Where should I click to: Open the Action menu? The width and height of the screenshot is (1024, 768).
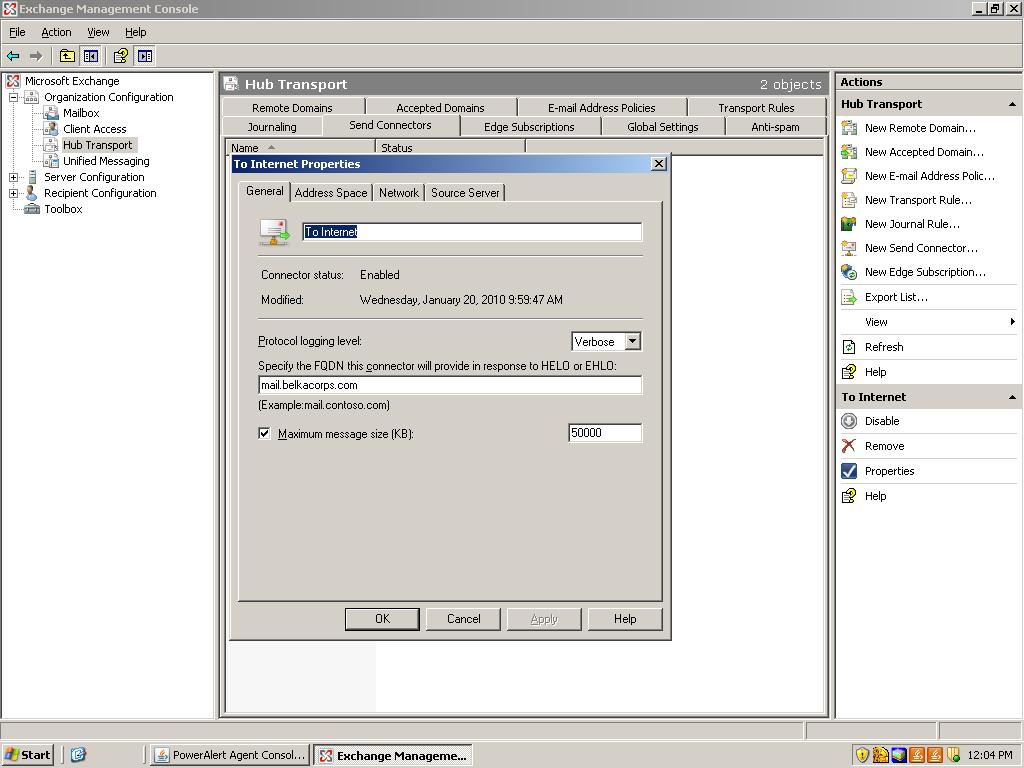(56, 32)
